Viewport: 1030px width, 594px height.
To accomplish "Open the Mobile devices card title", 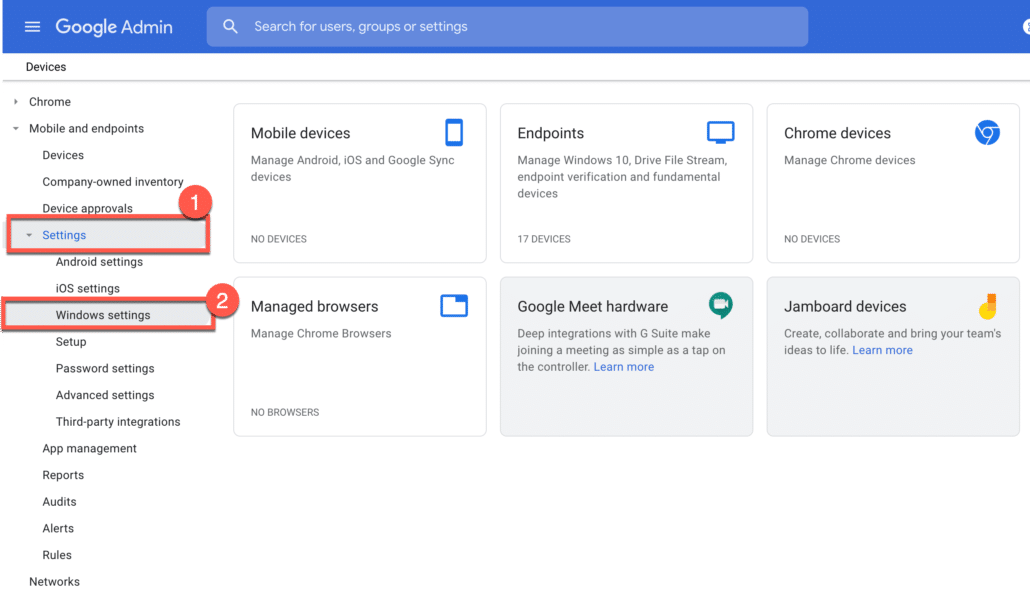I will tap(300, 133).
